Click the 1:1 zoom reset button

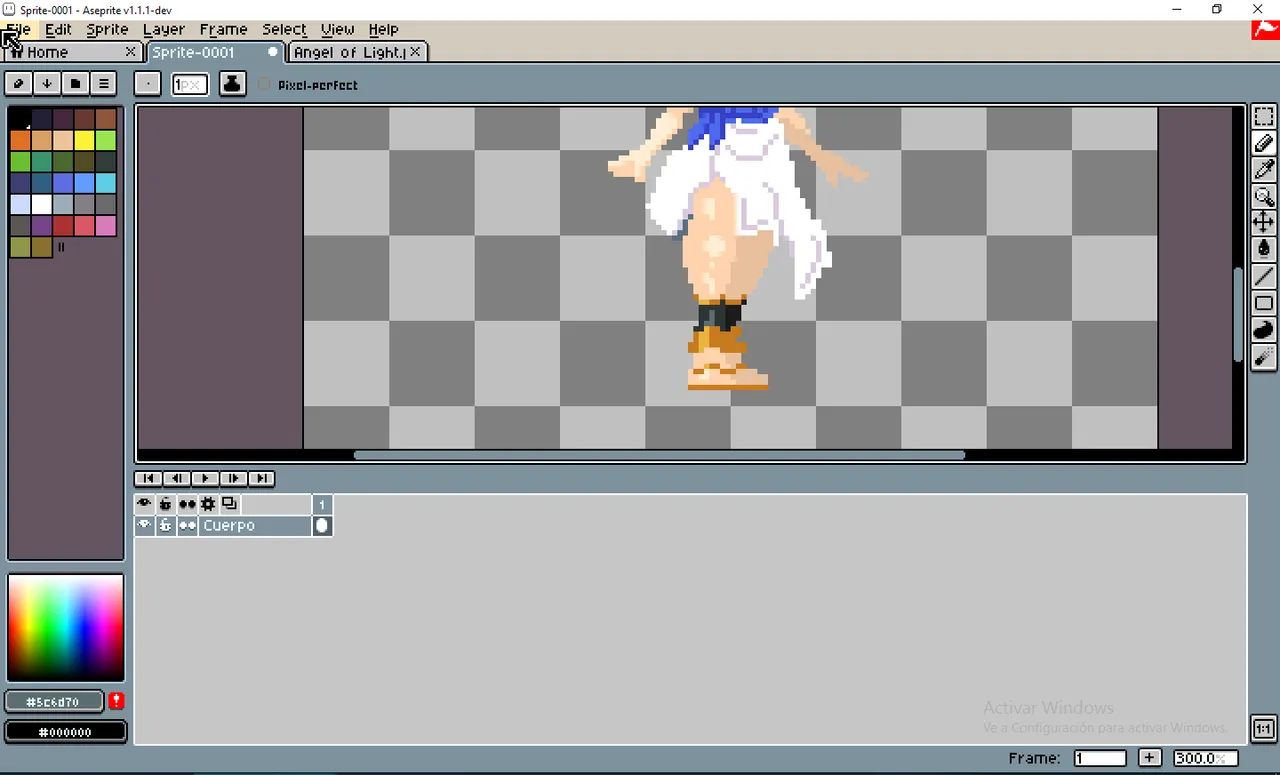tap(1263, 728)
